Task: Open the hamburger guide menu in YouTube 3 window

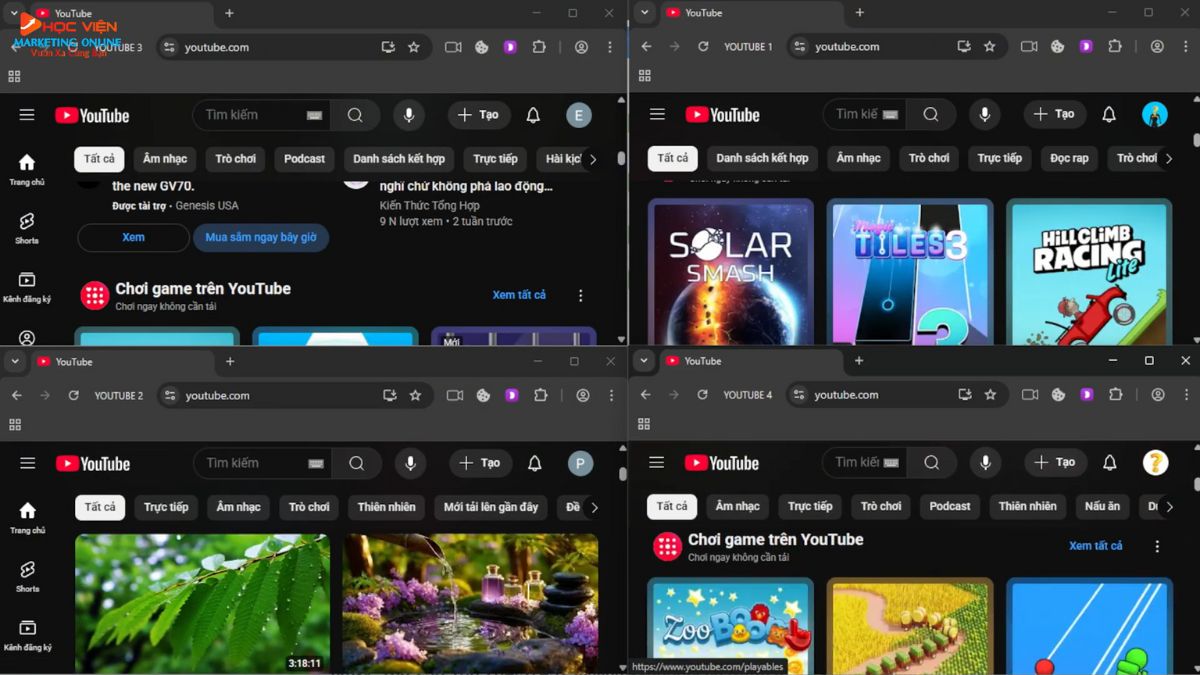Action: click(27, 115)
